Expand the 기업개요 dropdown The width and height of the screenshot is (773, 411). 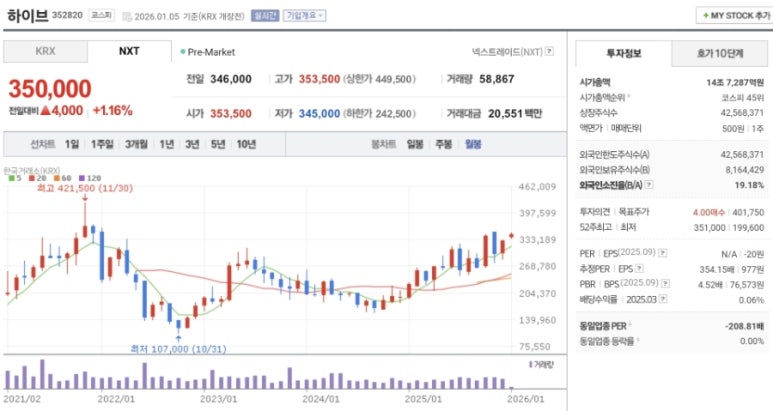coord(305,16)
